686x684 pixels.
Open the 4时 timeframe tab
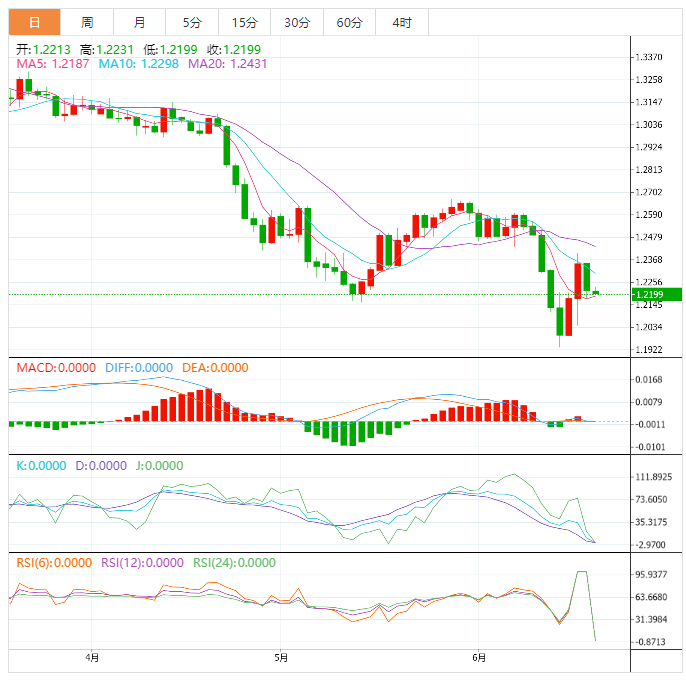pyautogui.click(x=402, y=22)
